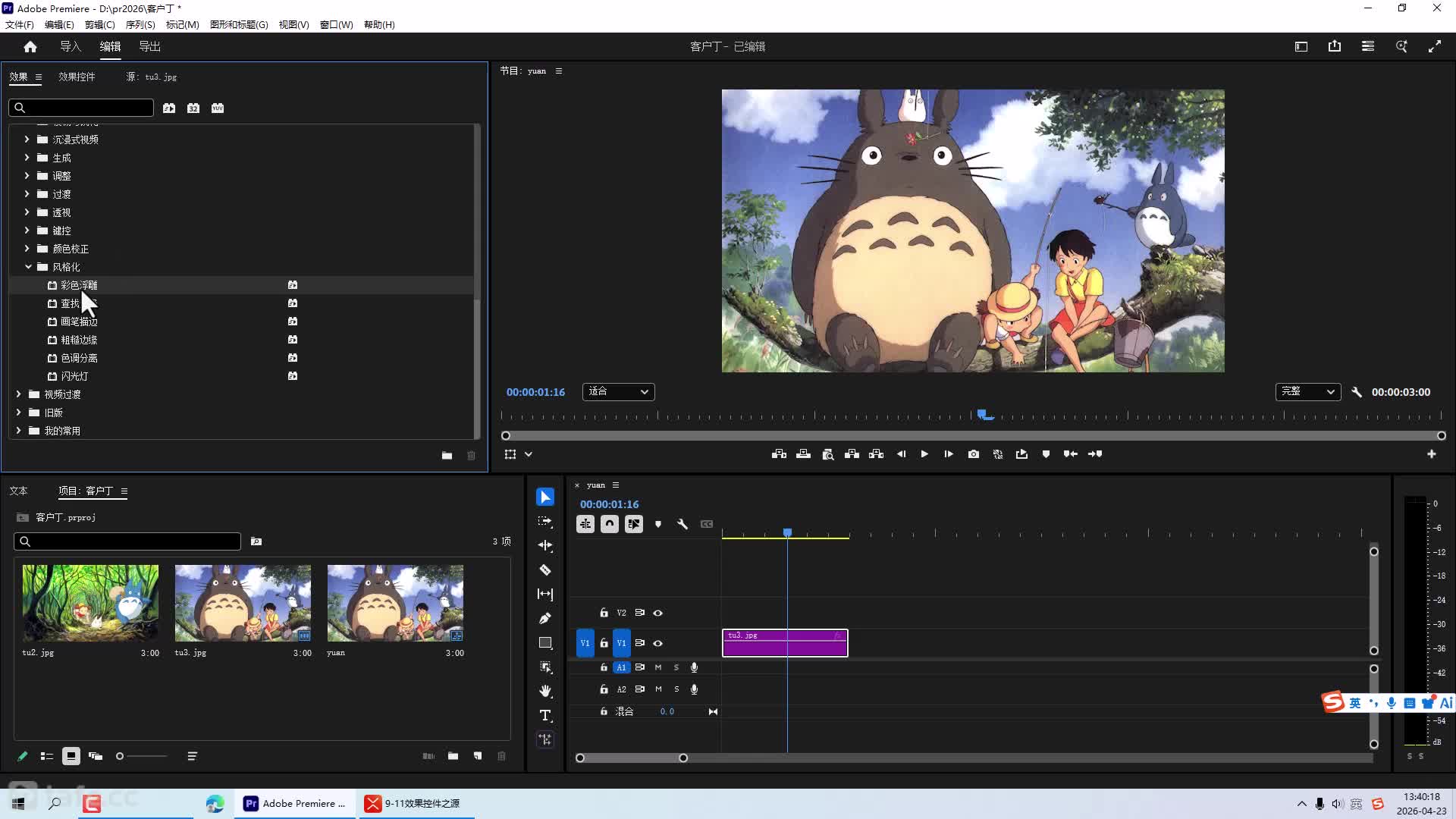Image resolution: width=1456 pixels, height=819 pixels.
Task: Click the Home icon
Action: 30,47
